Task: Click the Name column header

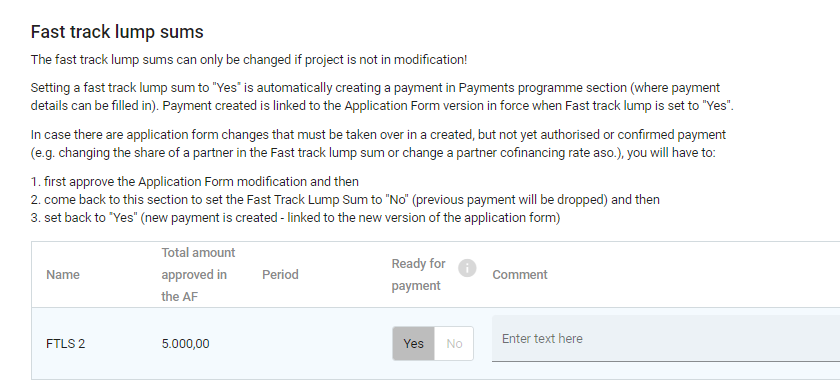Action: coord(63,275)
